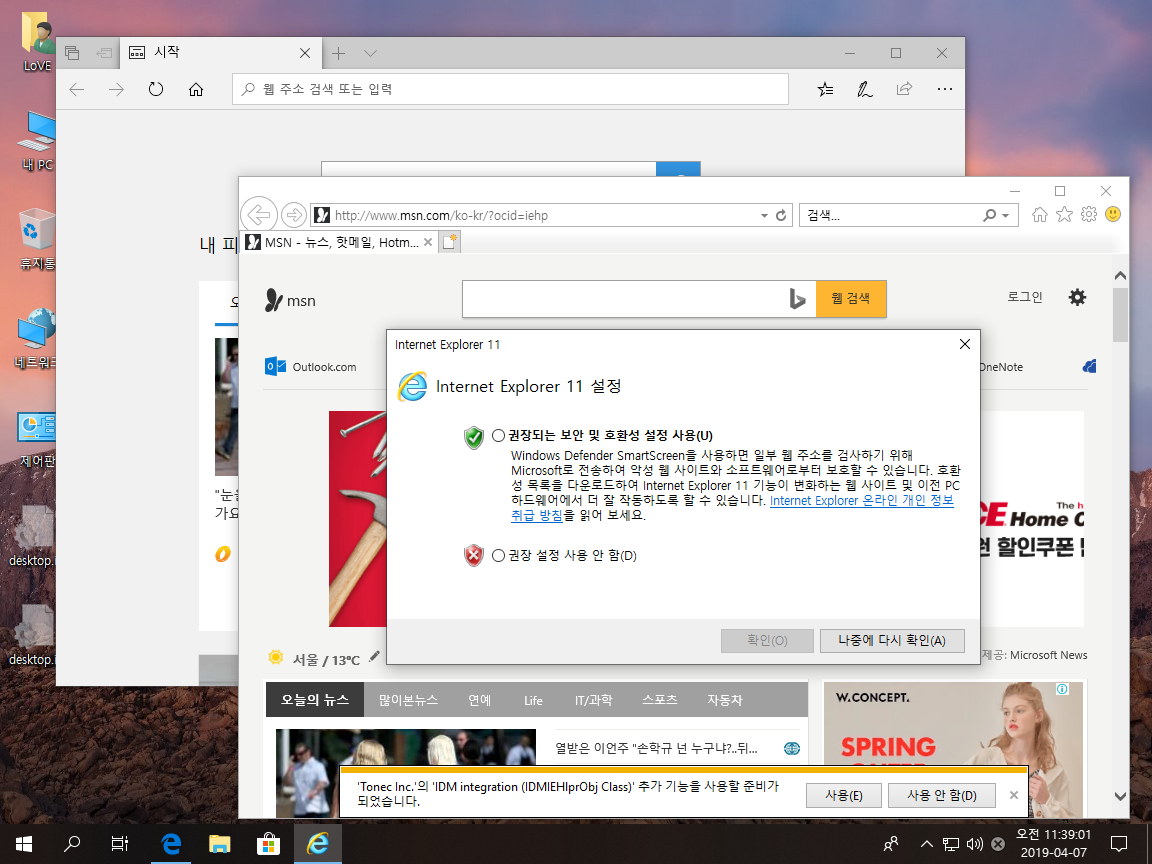1152x864 pixels.
Task: Click Edge forward arrow
Action: (x=116, y=90)
